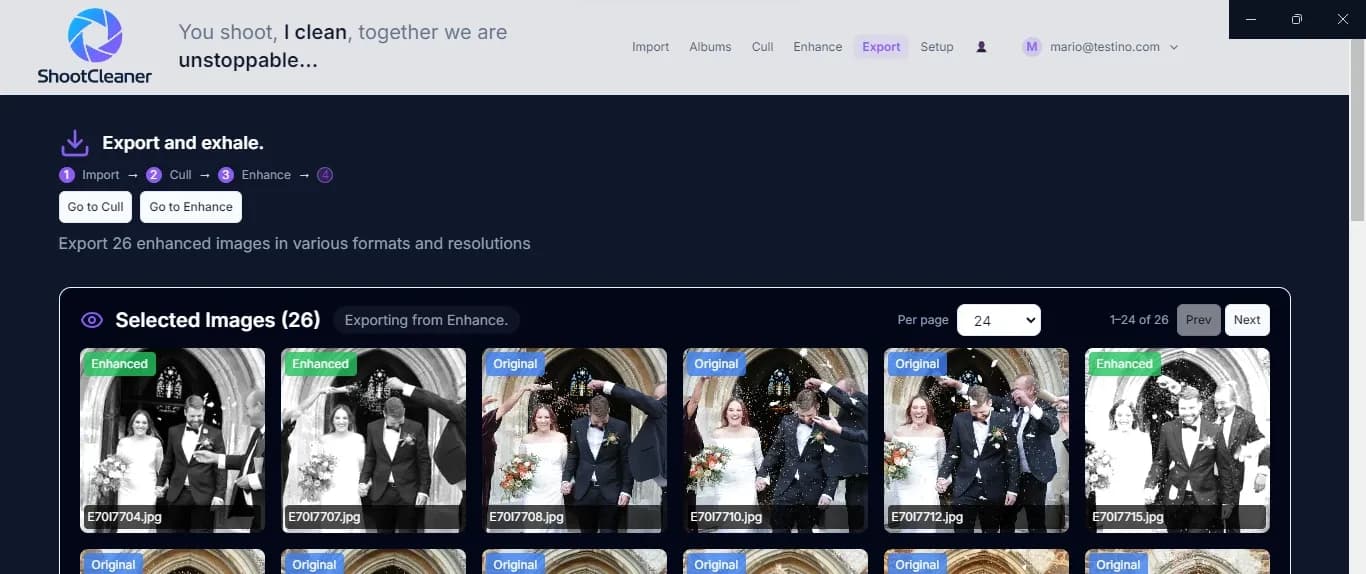Open the Setup menu item
This screenshot has height=574, width=1366.
[x=937, y=47]
